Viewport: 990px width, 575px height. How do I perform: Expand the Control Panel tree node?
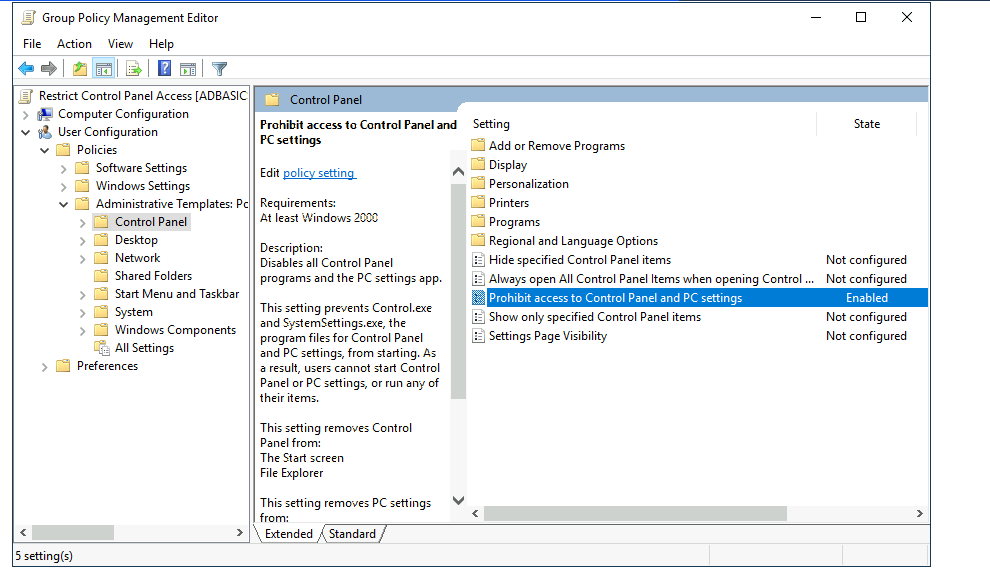pos(82,223)
